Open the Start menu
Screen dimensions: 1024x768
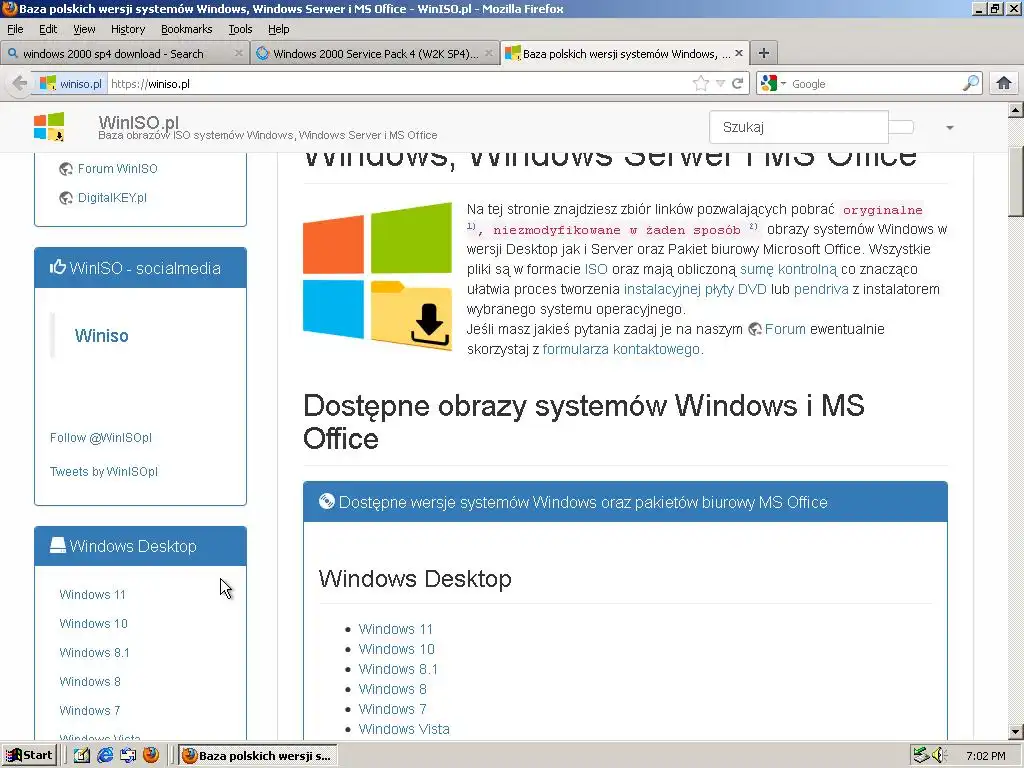pos(29,756)
